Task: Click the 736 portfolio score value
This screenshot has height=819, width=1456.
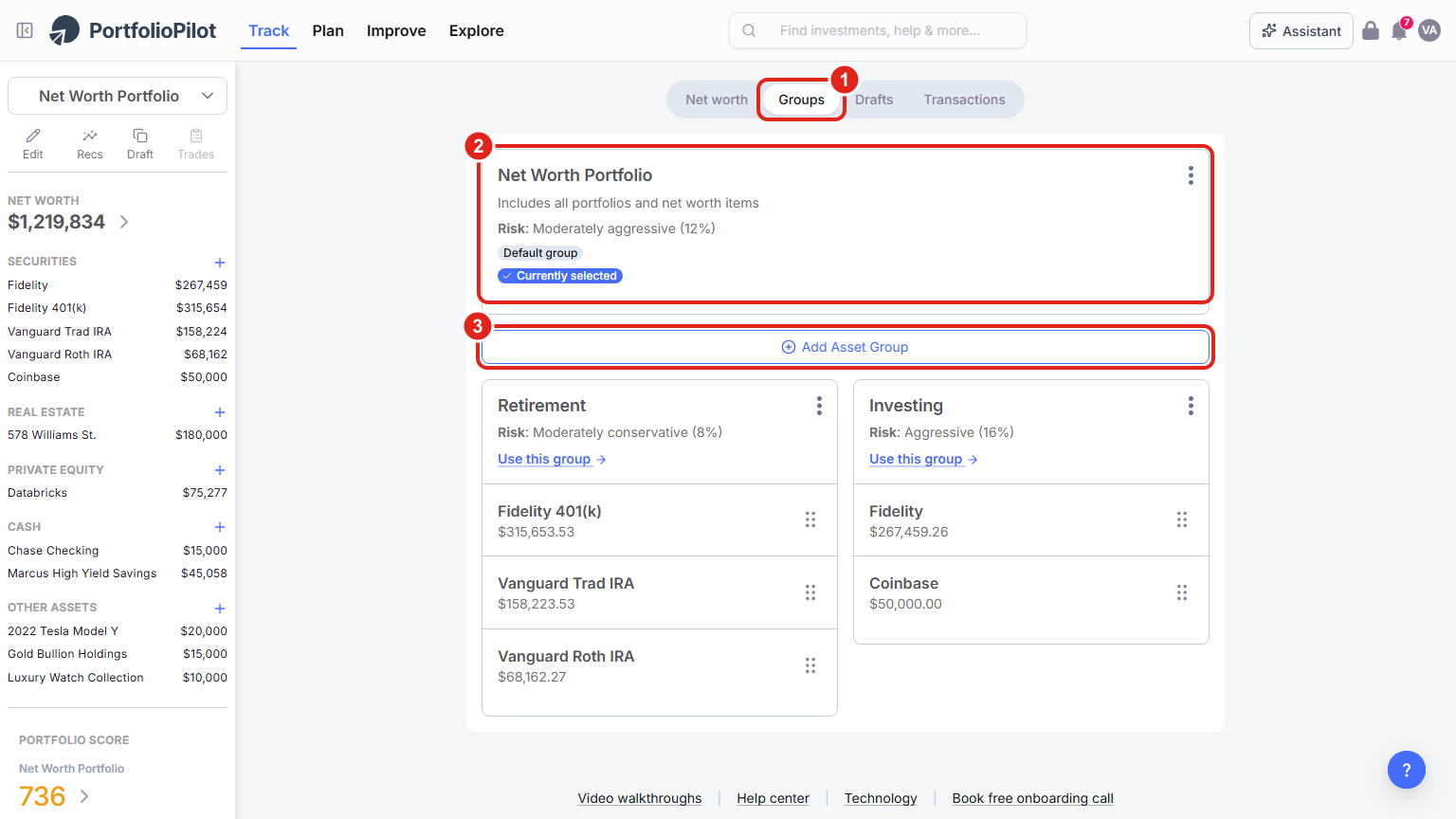Action: pyautogui.click(x=43, y=796)
